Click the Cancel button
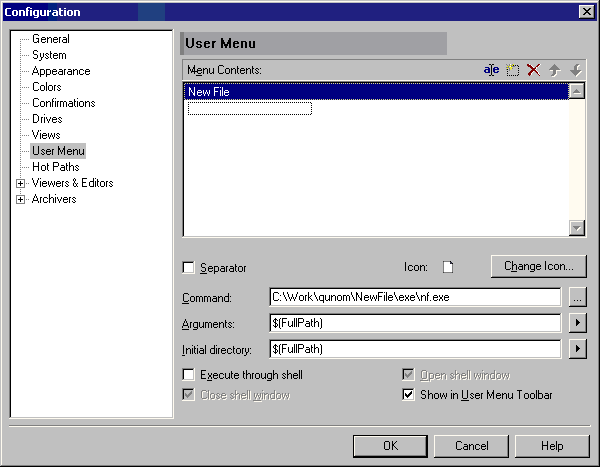 471,446
